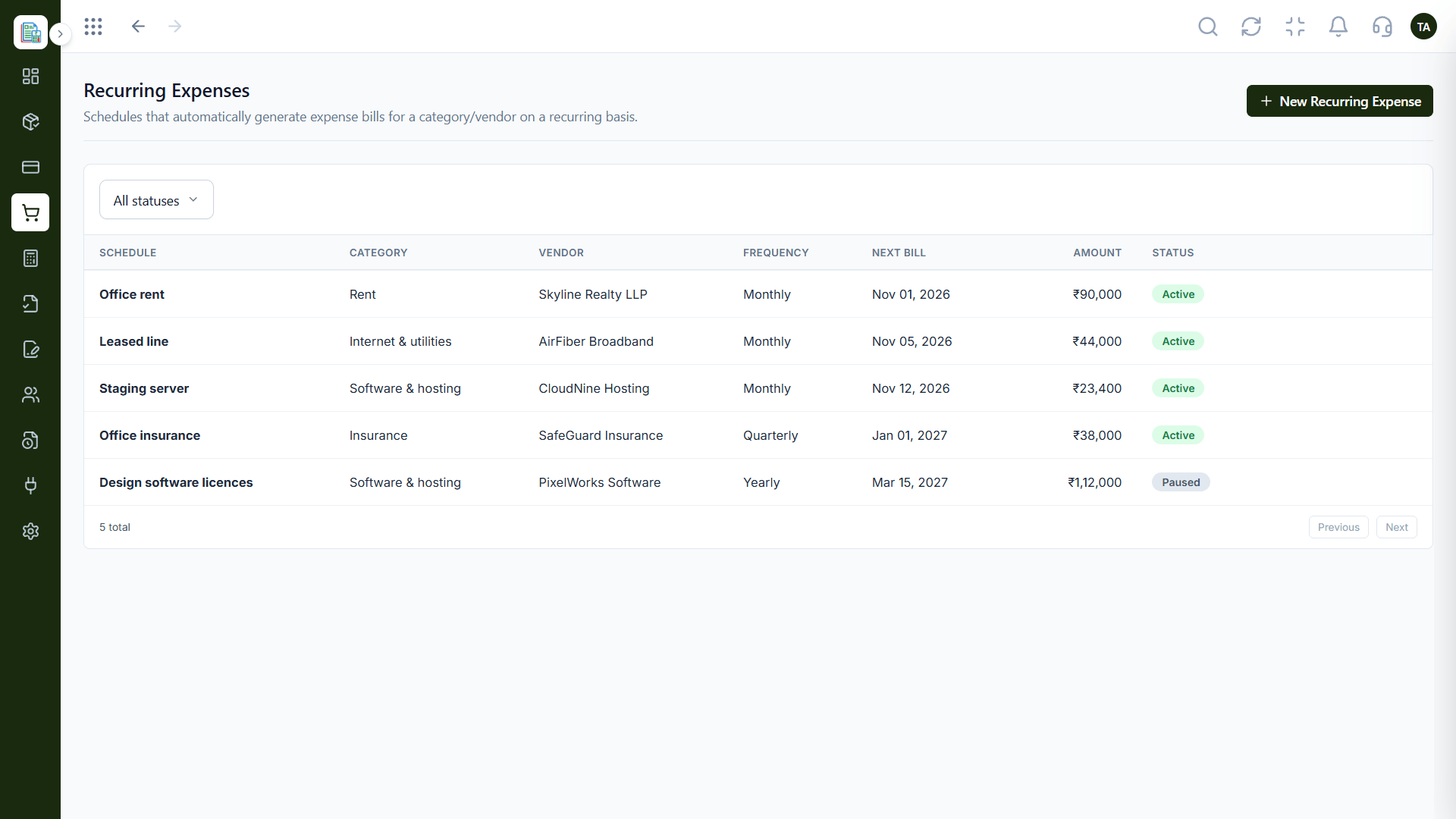Click the Paused status badge
The height and width of the screenshot is (819, 1456).
pyautogui.click(x=1181, y=482)
